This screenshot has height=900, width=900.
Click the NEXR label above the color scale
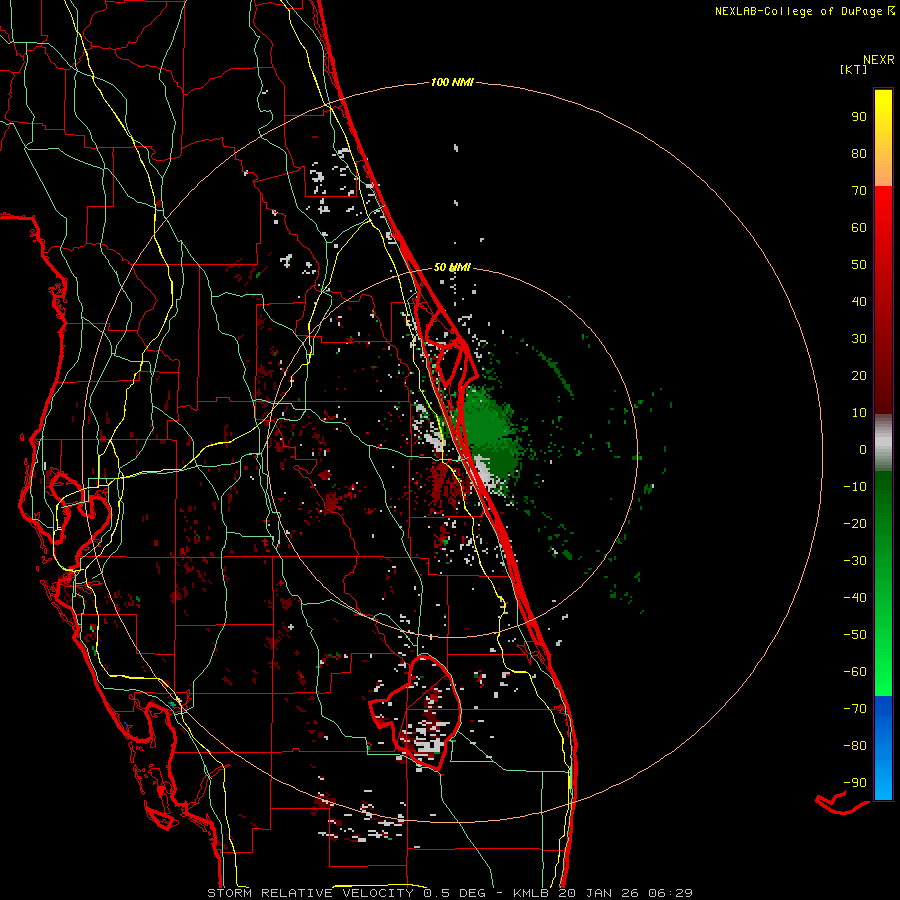[879, 59]
